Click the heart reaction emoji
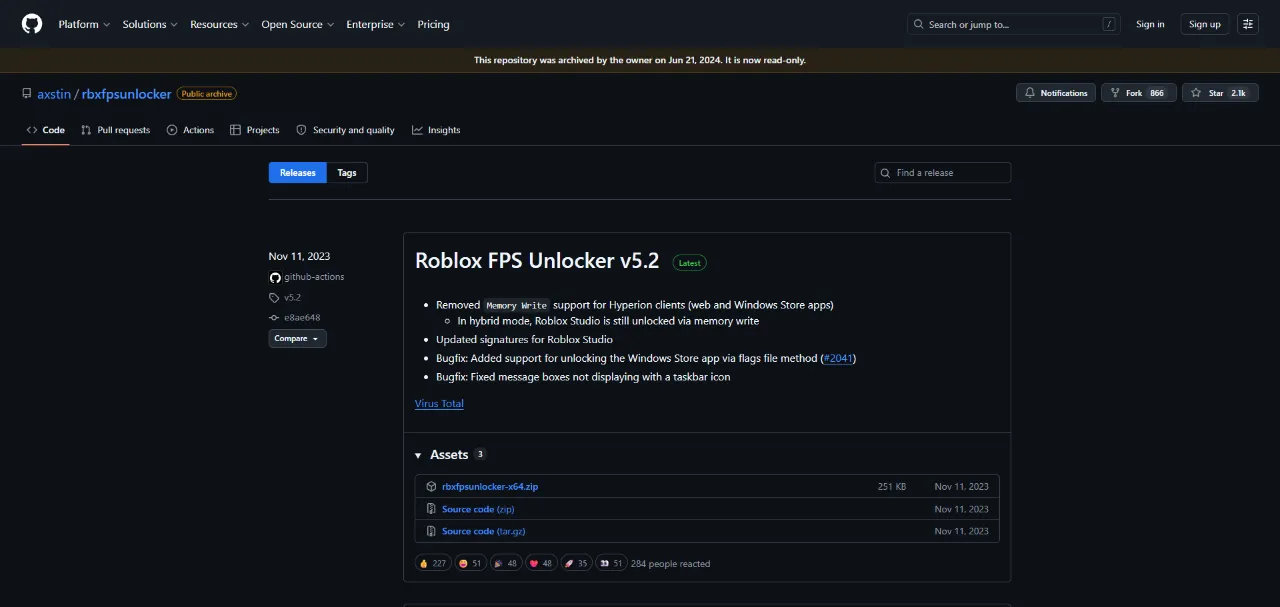The width and height of the screenshot is (1280, 607). tap(540, 564)
